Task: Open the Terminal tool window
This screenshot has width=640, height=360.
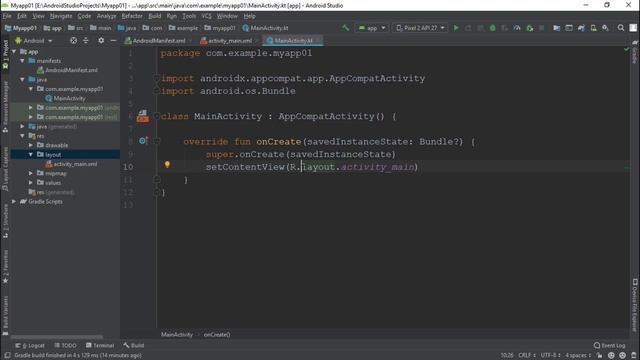Action: tap(100, 346)
